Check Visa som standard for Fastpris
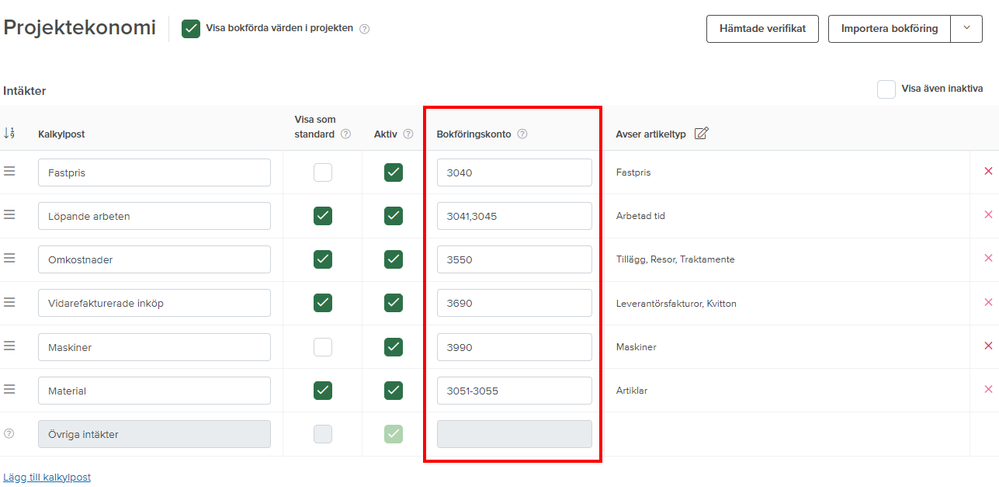 click(322, 172)
